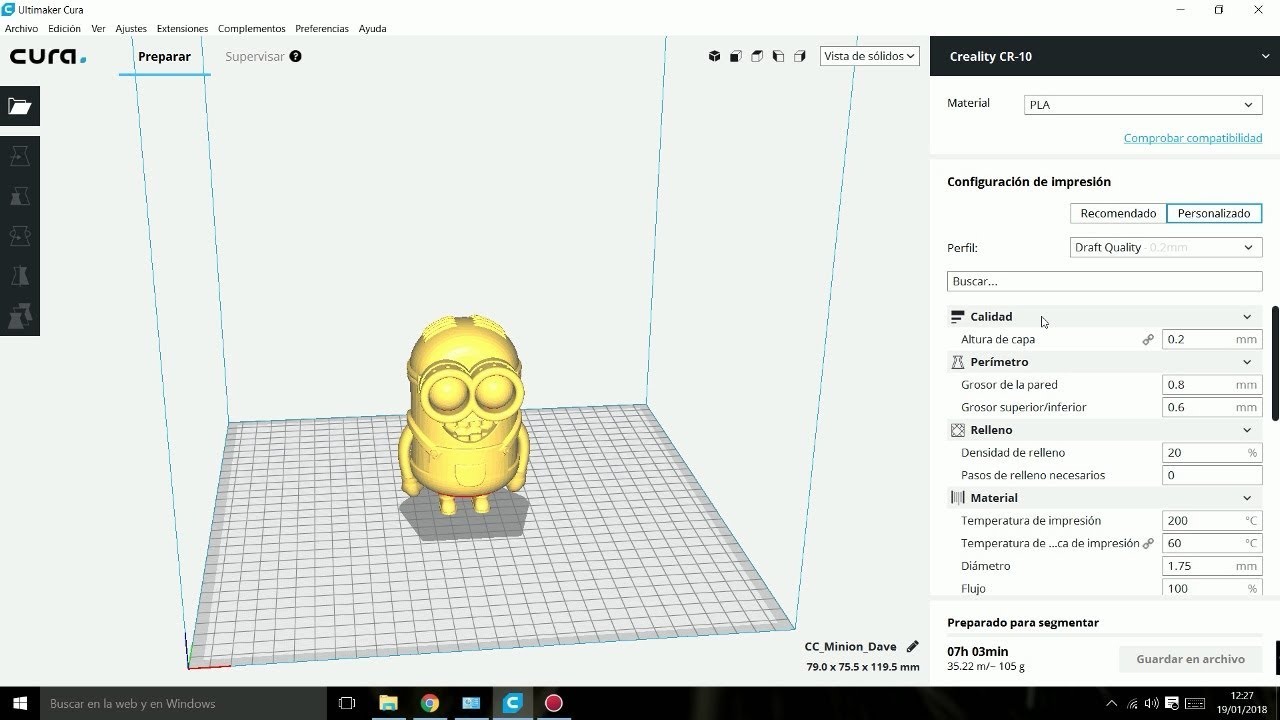The image size is (1280, 720).
Task: Select the Move tool in left toolbar
Action: click(x=19, y=156)
